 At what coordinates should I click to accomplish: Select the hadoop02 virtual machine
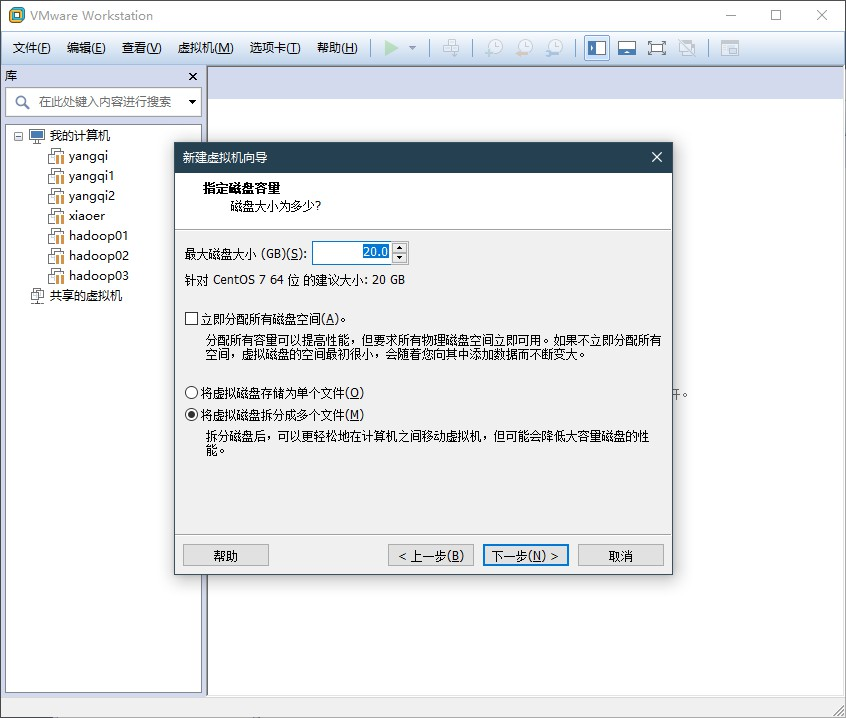point(99,256)
